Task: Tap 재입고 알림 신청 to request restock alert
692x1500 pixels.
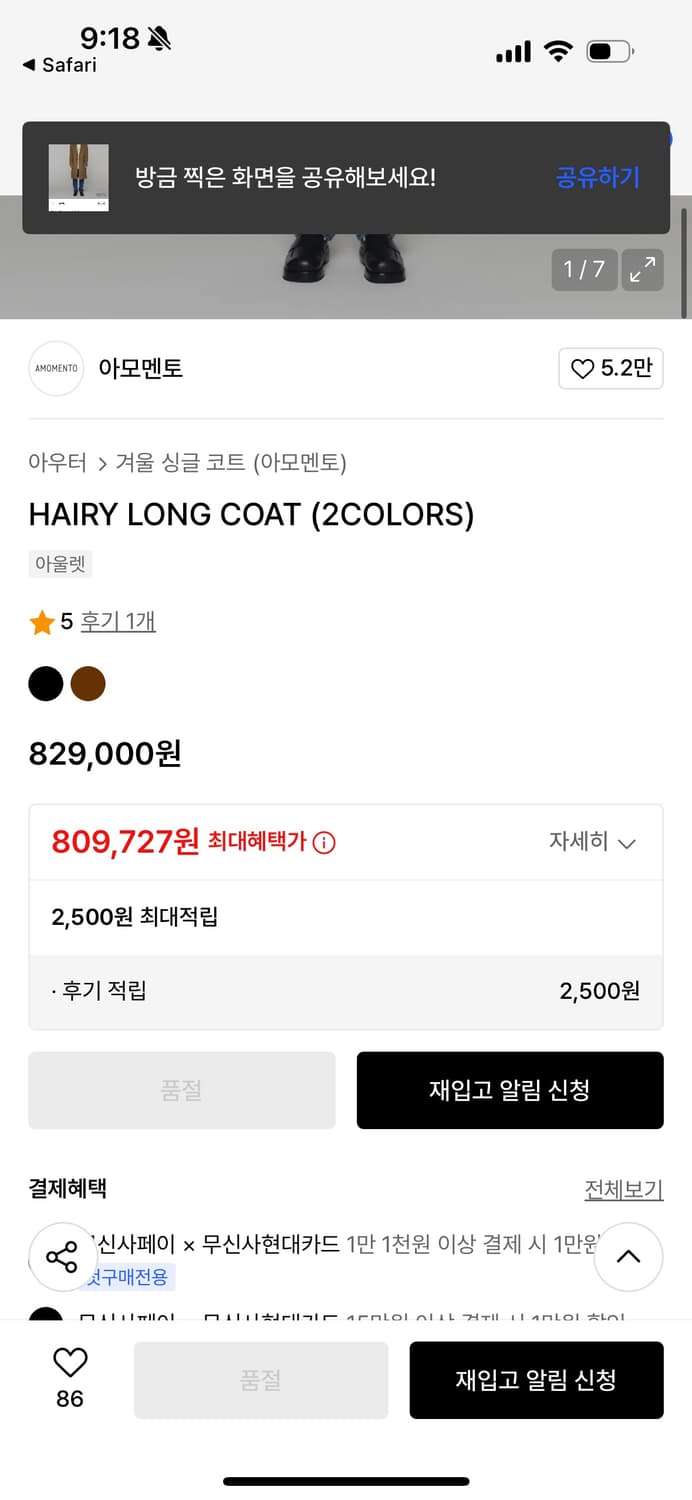Action: coord(510,1090)
